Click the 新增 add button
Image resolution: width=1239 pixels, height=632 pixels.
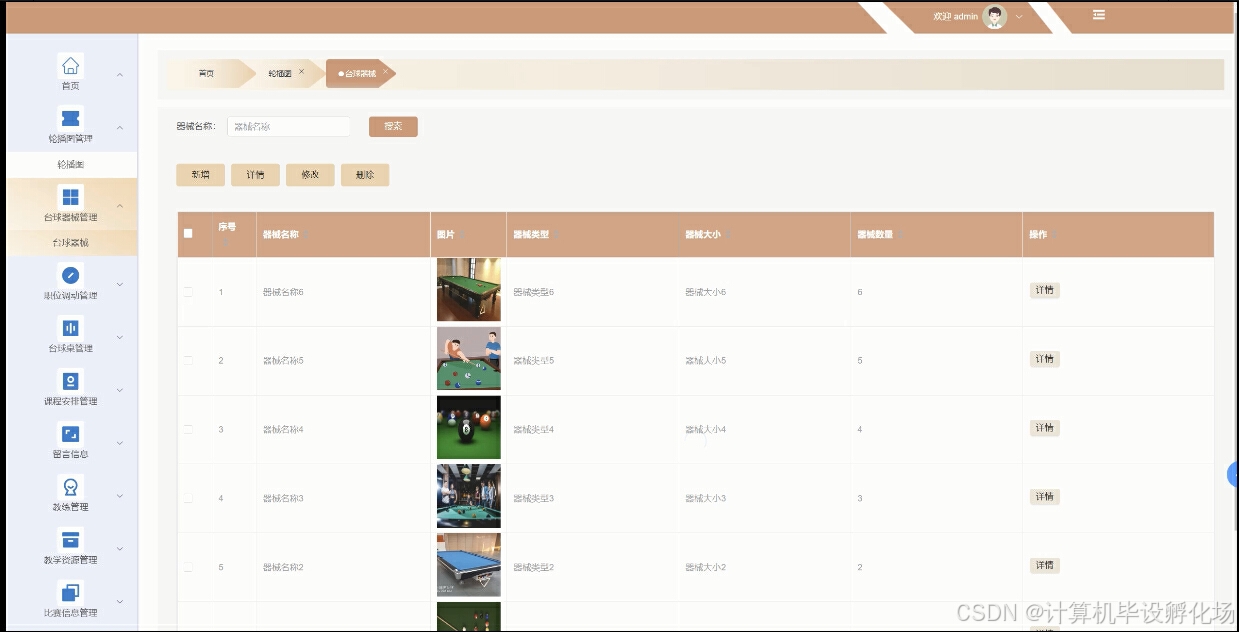pyautogui.click(x=200, y=175)
